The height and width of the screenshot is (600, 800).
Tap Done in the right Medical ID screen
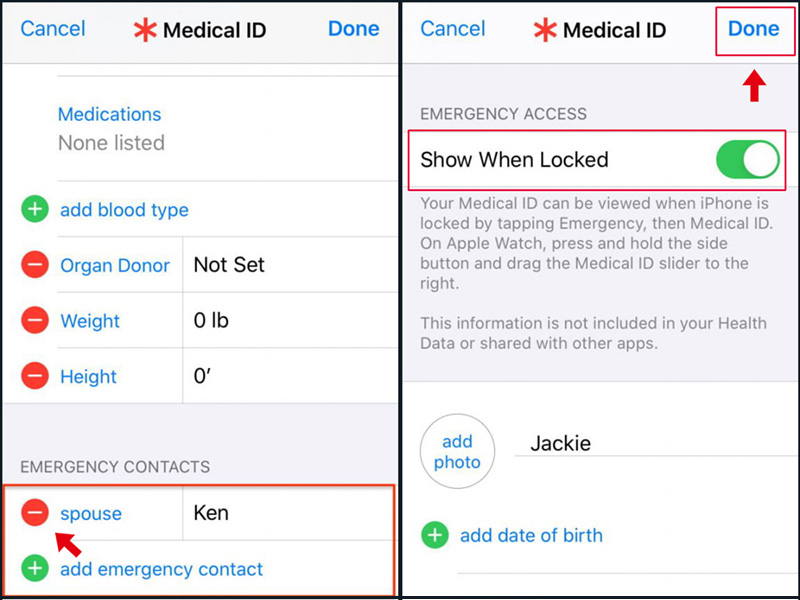pos(754,29)
